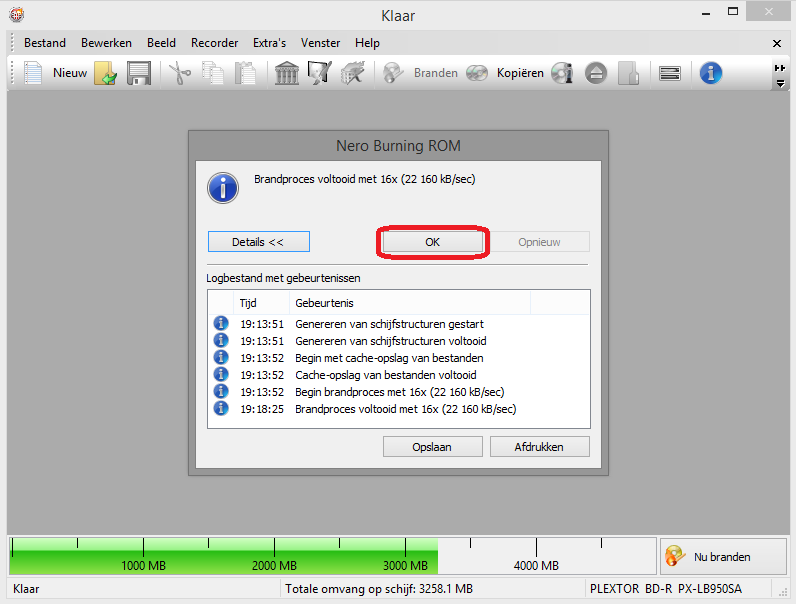The image size is (796, 604).
Task: Click the blue info icon in toolbar
Action: pyautogui.click(x=711, y=73)
